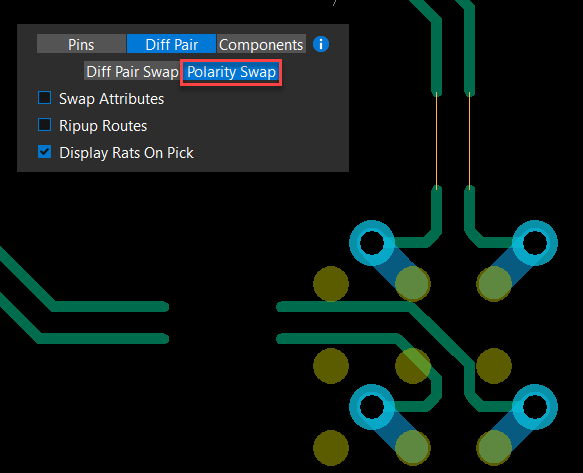583x473 pixels.
Task: Enable the Ripup Routes checkbox
Action: [x=45, y=125]
